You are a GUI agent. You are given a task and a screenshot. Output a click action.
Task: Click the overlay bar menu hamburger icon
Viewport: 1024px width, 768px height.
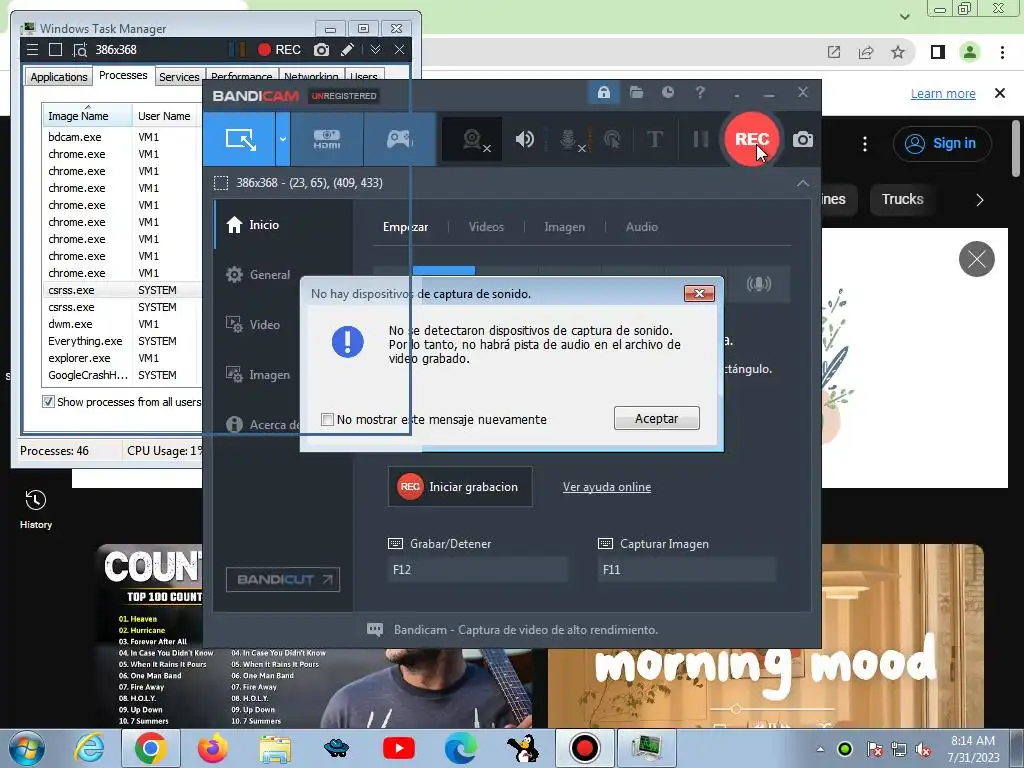coord(32,50)
